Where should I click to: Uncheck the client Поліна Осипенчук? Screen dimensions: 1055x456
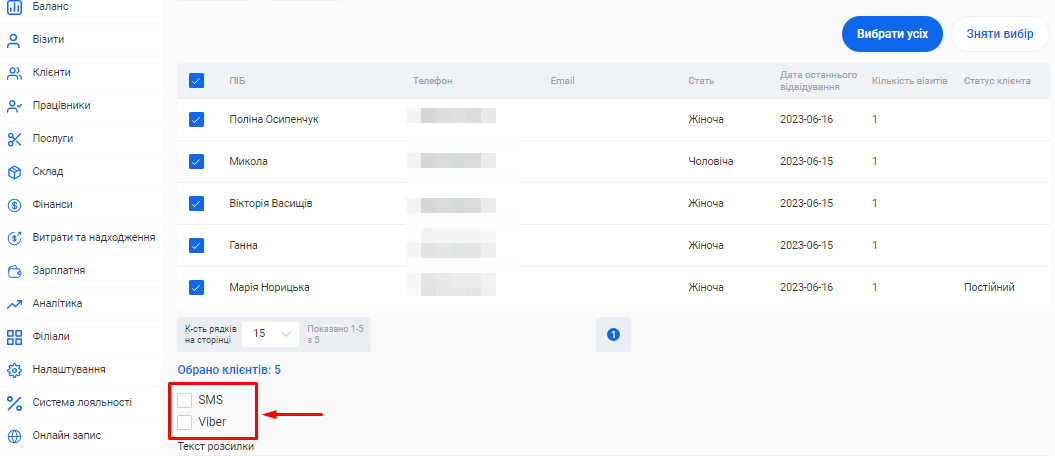click(x=196, y=120)
